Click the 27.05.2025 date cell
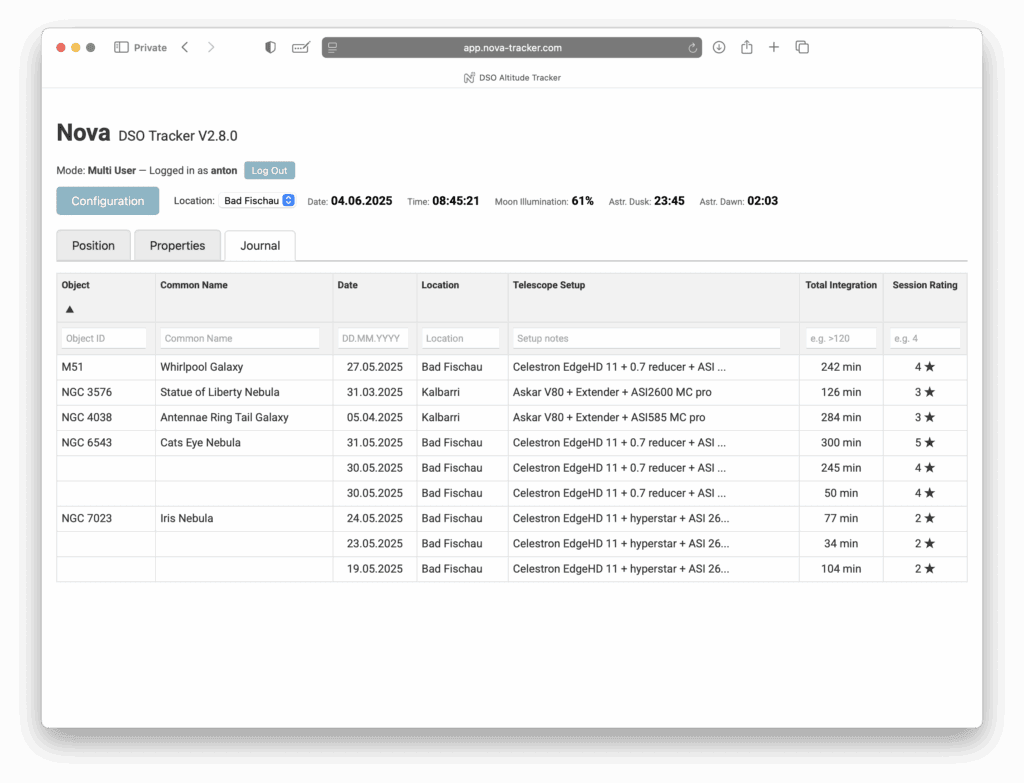 [x=375, y=367]
